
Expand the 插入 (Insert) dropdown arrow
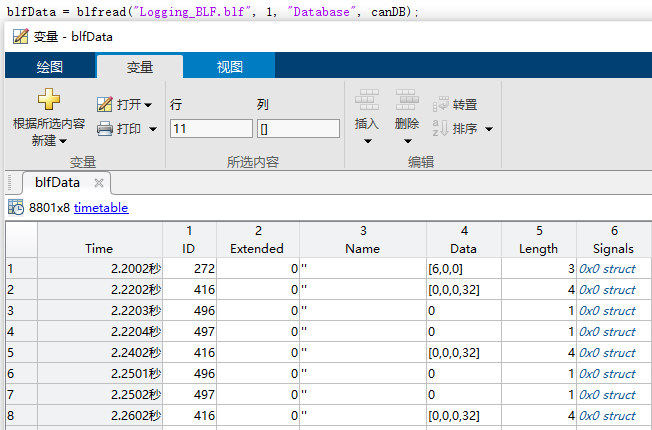[368, 141]
